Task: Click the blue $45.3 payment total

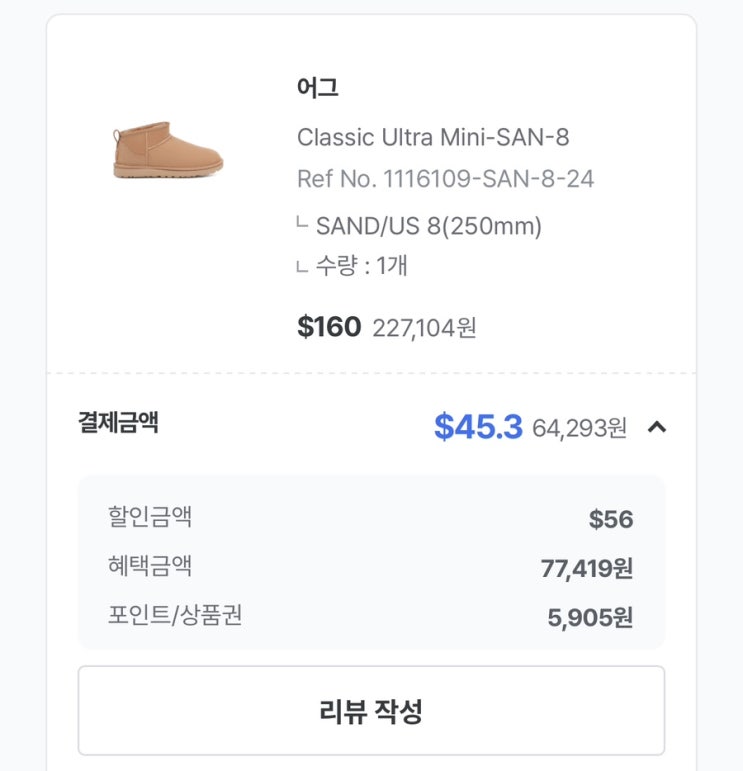Action: (x=478, y=427)
